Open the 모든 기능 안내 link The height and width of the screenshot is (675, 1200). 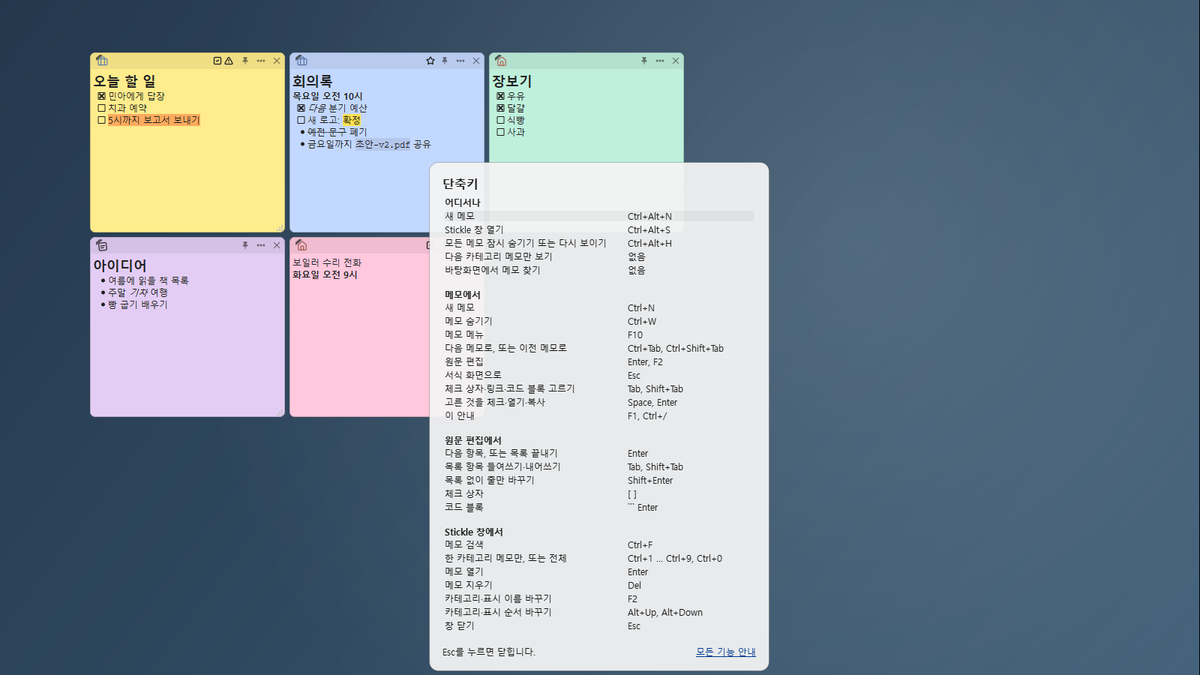pyautogui.click(x=726, y=652)
